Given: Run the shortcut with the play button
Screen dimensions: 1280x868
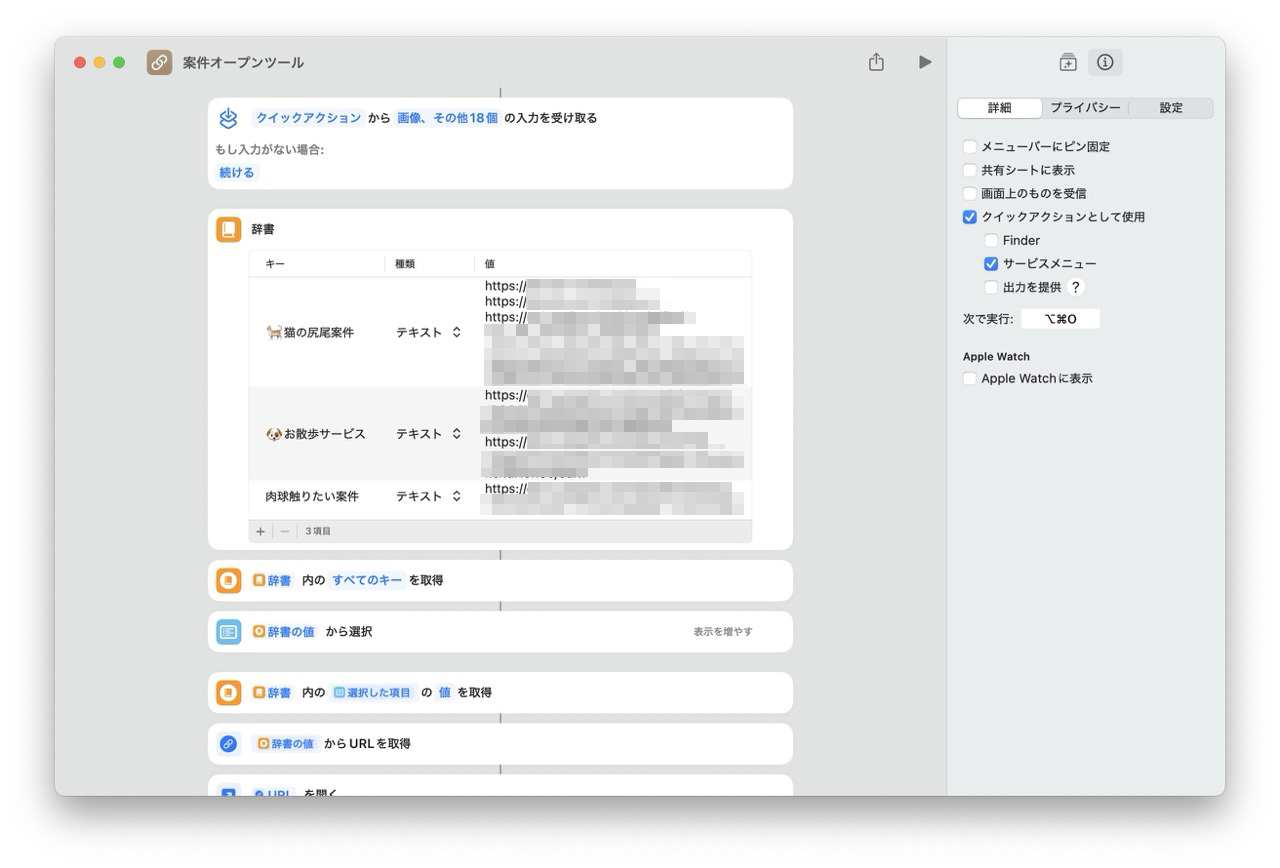Looking at the screenshot, I should (x=925, y=62).
